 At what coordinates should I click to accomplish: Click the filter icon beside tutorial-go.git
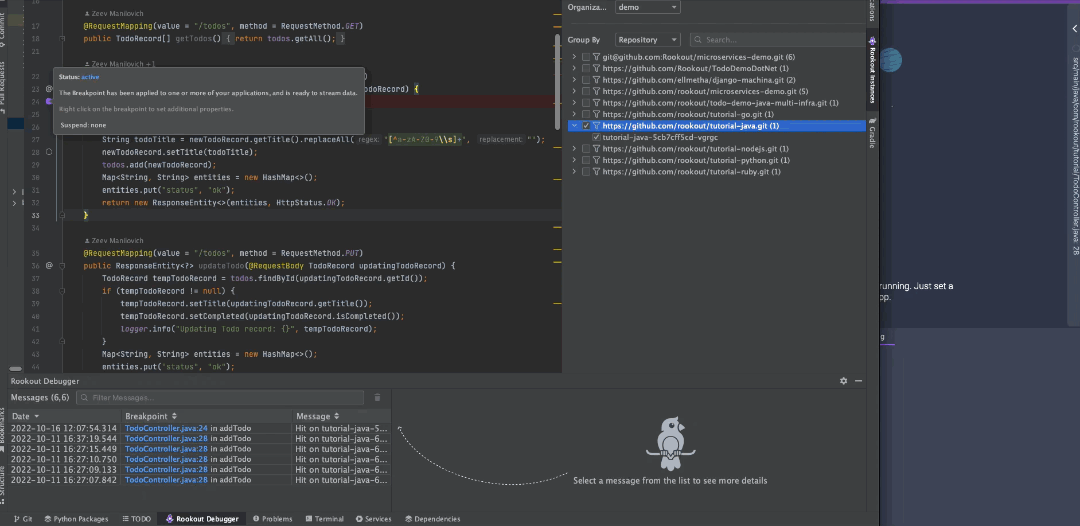596,114
